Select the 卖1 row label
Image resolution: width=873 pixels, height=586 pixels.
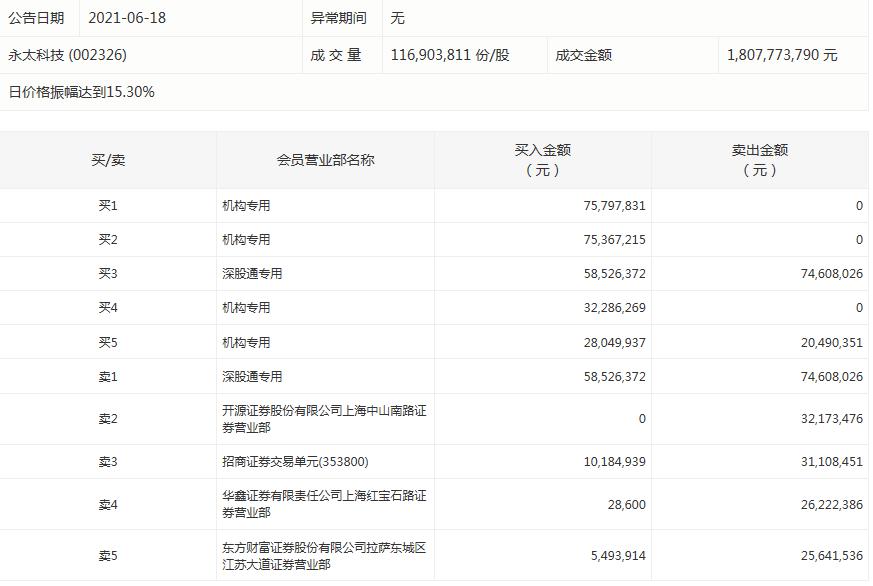click(108, 377)
